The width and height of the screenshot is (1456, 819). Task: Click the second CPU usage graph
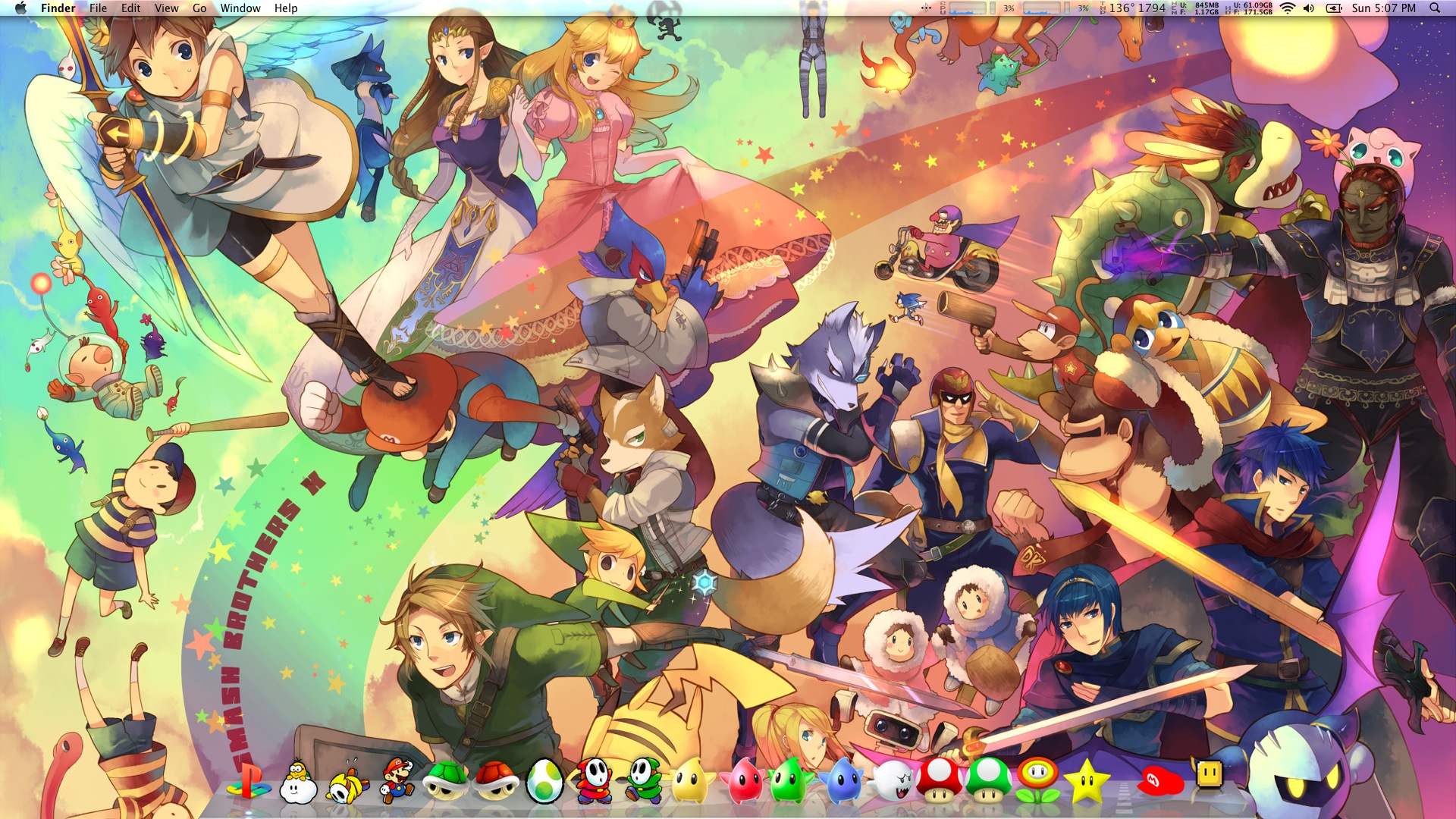pyautogui.click(x=1041, y=8)
